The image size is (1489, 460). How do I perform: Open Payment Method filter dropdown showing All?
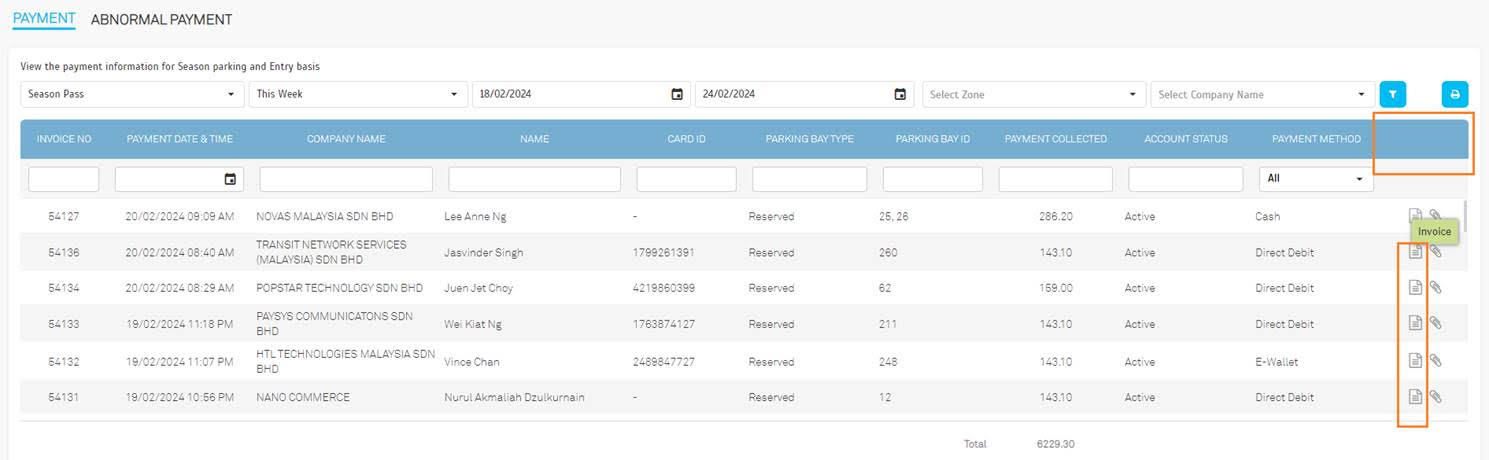point(1315,179)
